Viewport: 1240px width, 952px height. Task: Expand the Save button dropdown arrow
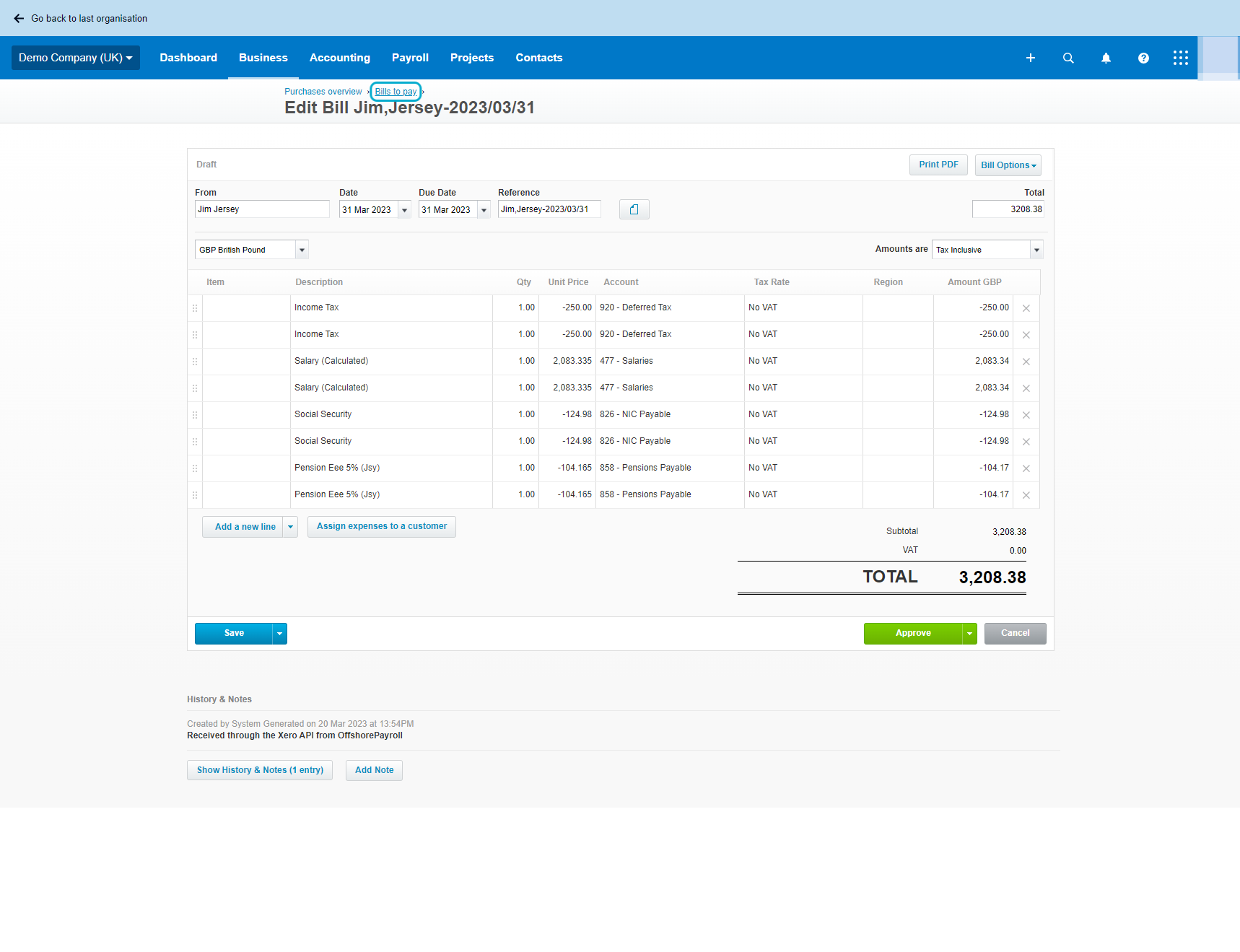(279, 634)
